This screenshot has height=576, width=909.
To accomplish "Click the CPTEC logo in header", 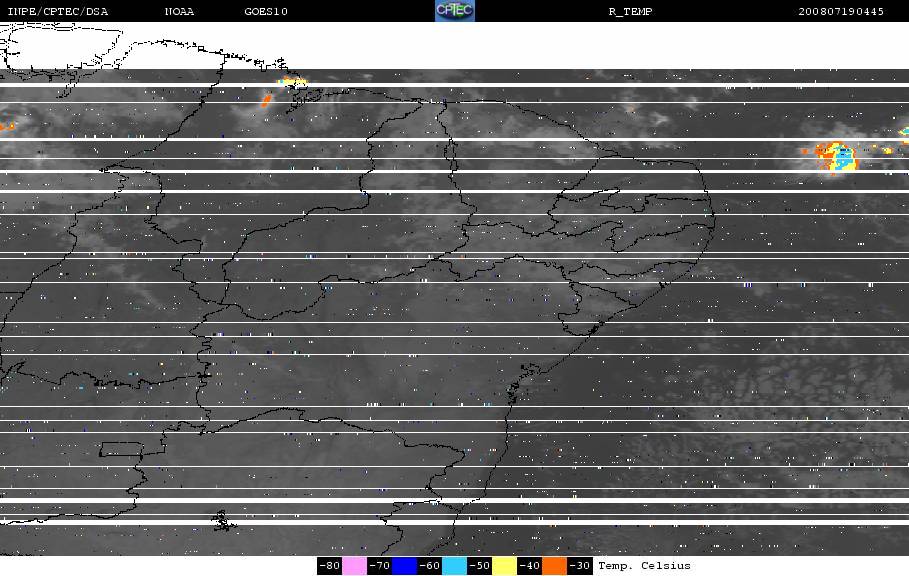I will click(x=454, y=10).
